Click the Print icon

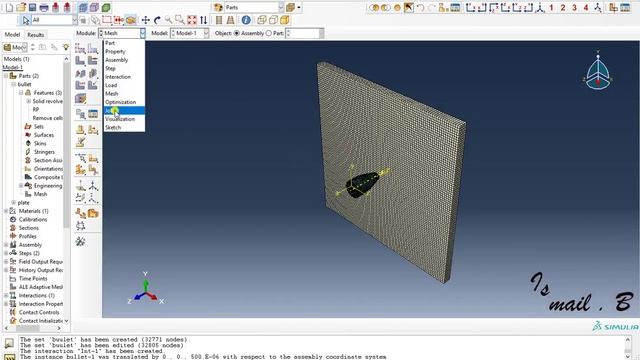coord(44,7)
